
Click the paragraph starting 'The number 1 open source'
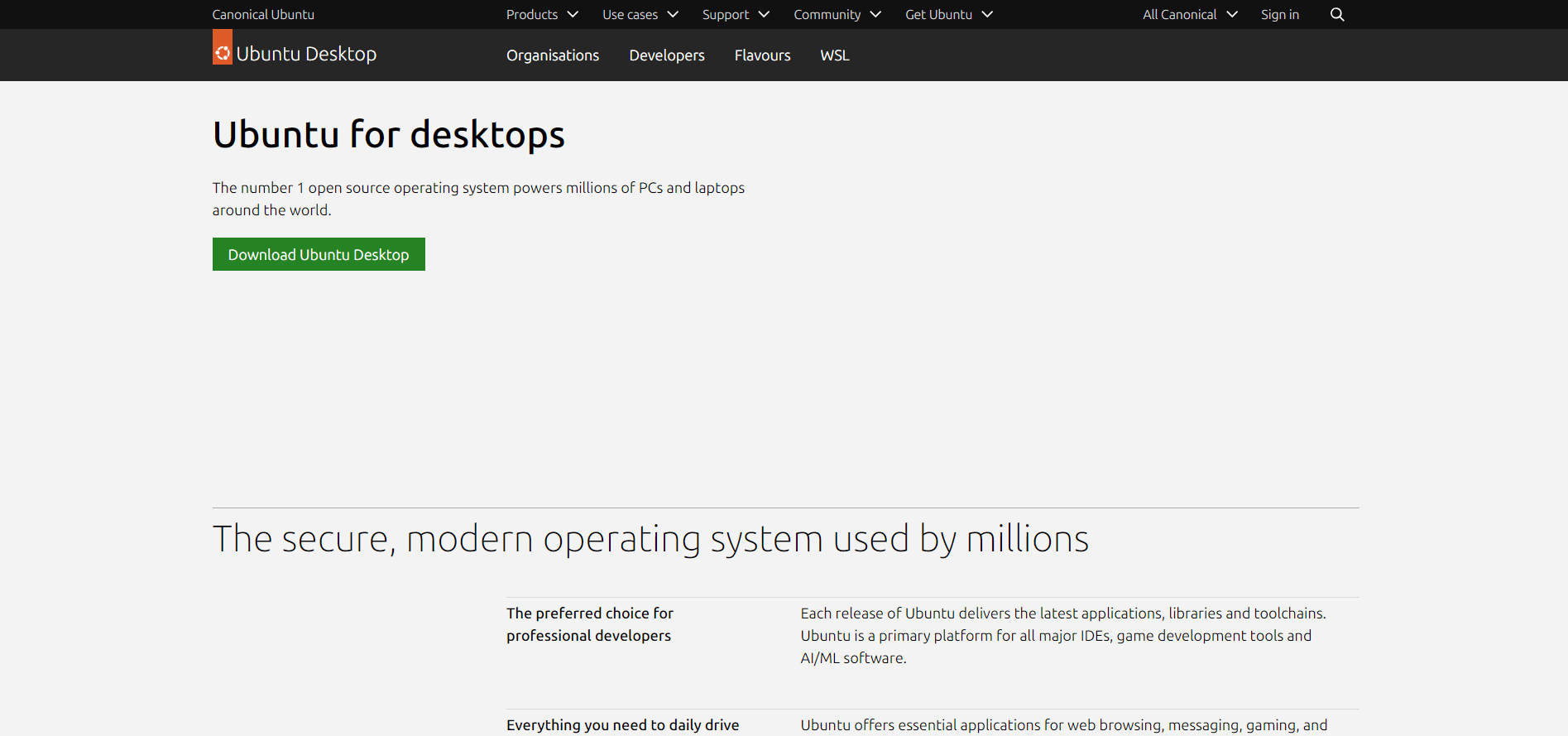tap(478, 199)
